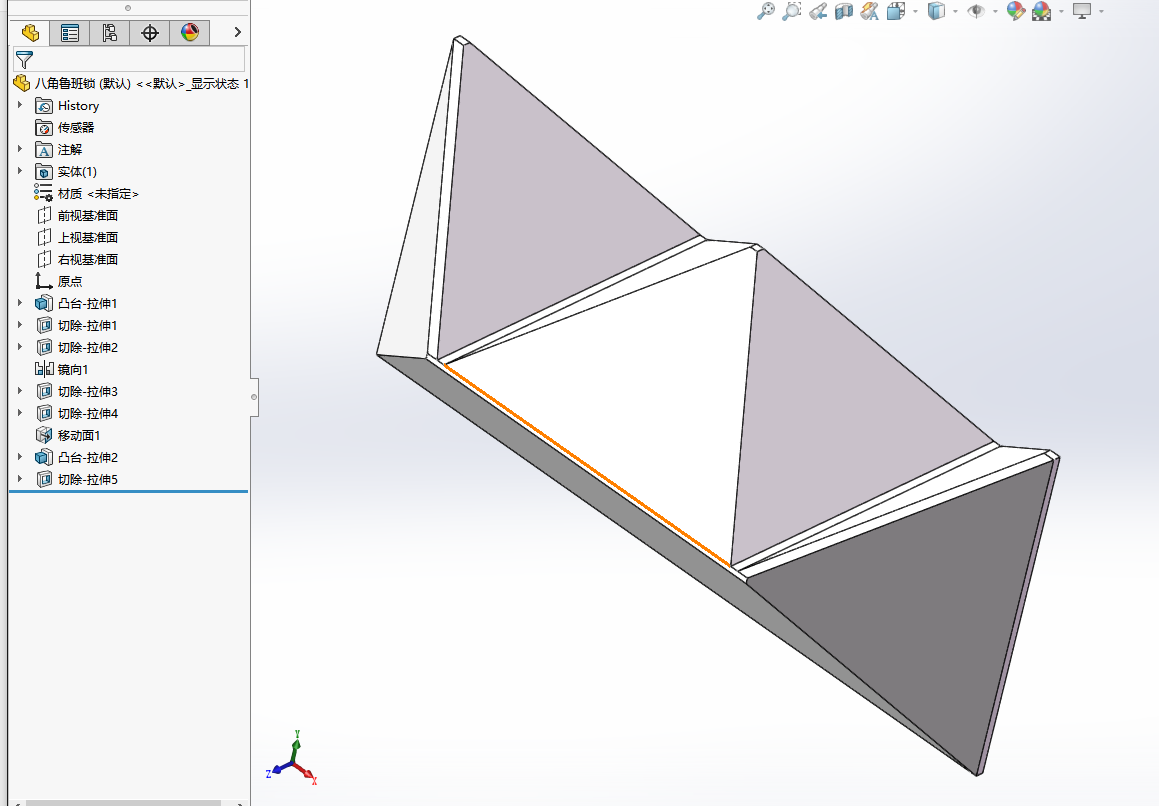Click the filter search input field
This screenshot has width=1159, height=806.
tap(140, 60)
